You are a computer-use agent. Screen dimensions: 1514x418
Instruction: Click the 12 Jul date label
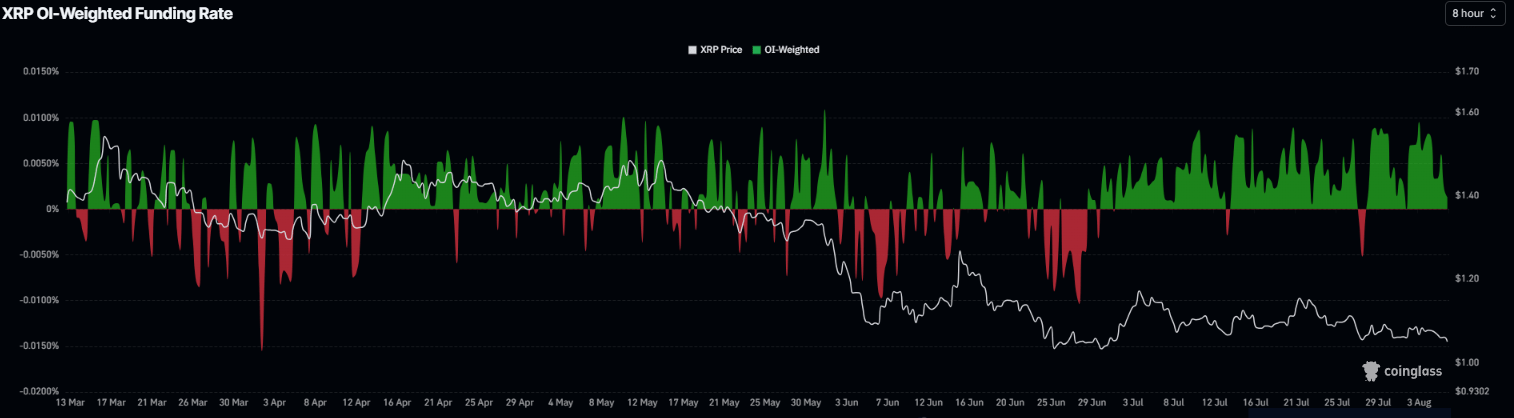click(x=1214, y=403)
